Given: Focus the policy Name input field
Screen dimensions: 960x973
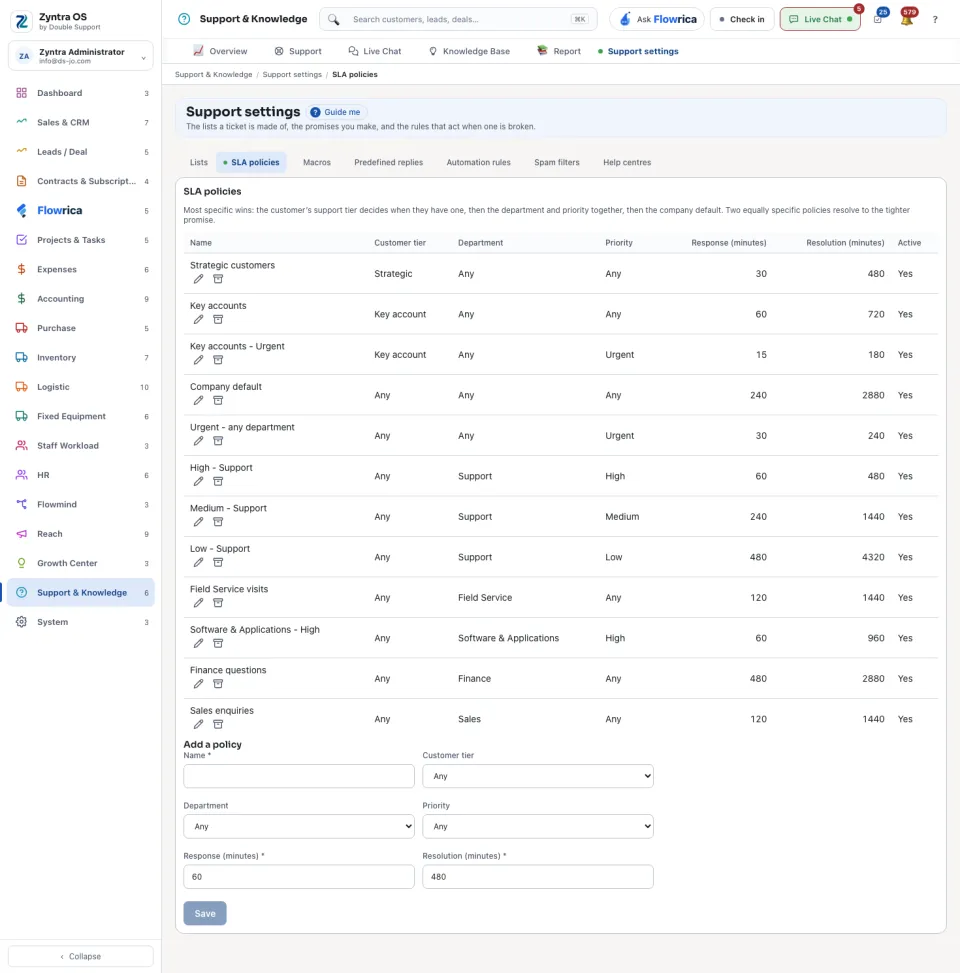Looking at the screenshot, I should (x=298, y=776).
